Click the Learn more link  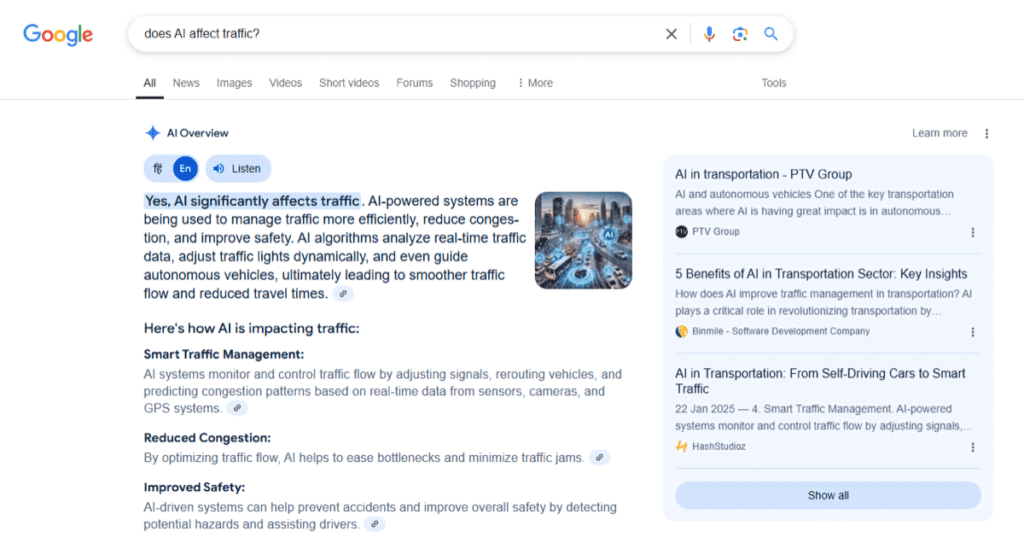[x=940, y=133]
